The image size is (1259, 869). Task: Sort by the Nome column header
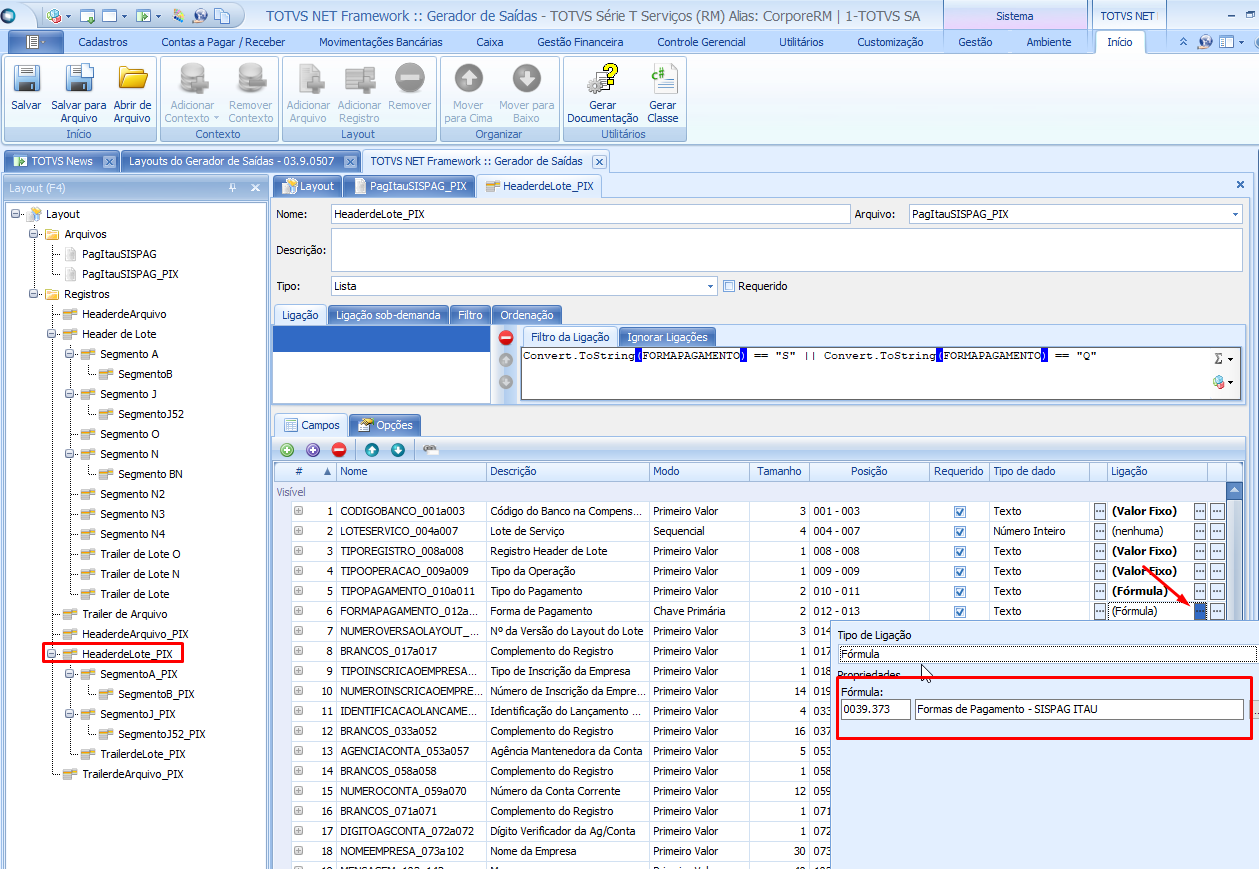[x=411, y=471]
